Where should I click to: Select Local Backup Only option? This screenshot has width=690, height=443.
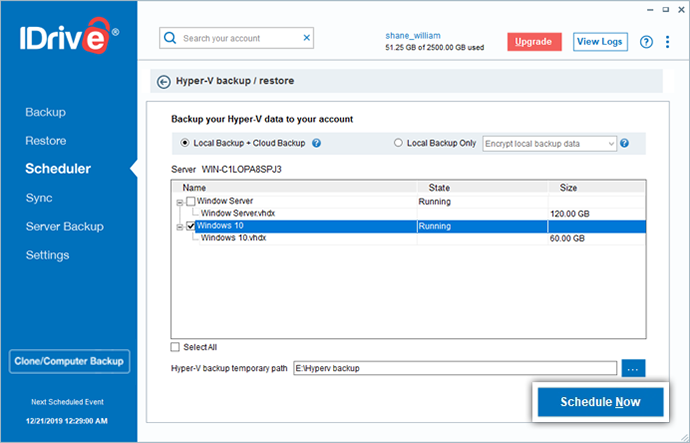coord(398,143)
